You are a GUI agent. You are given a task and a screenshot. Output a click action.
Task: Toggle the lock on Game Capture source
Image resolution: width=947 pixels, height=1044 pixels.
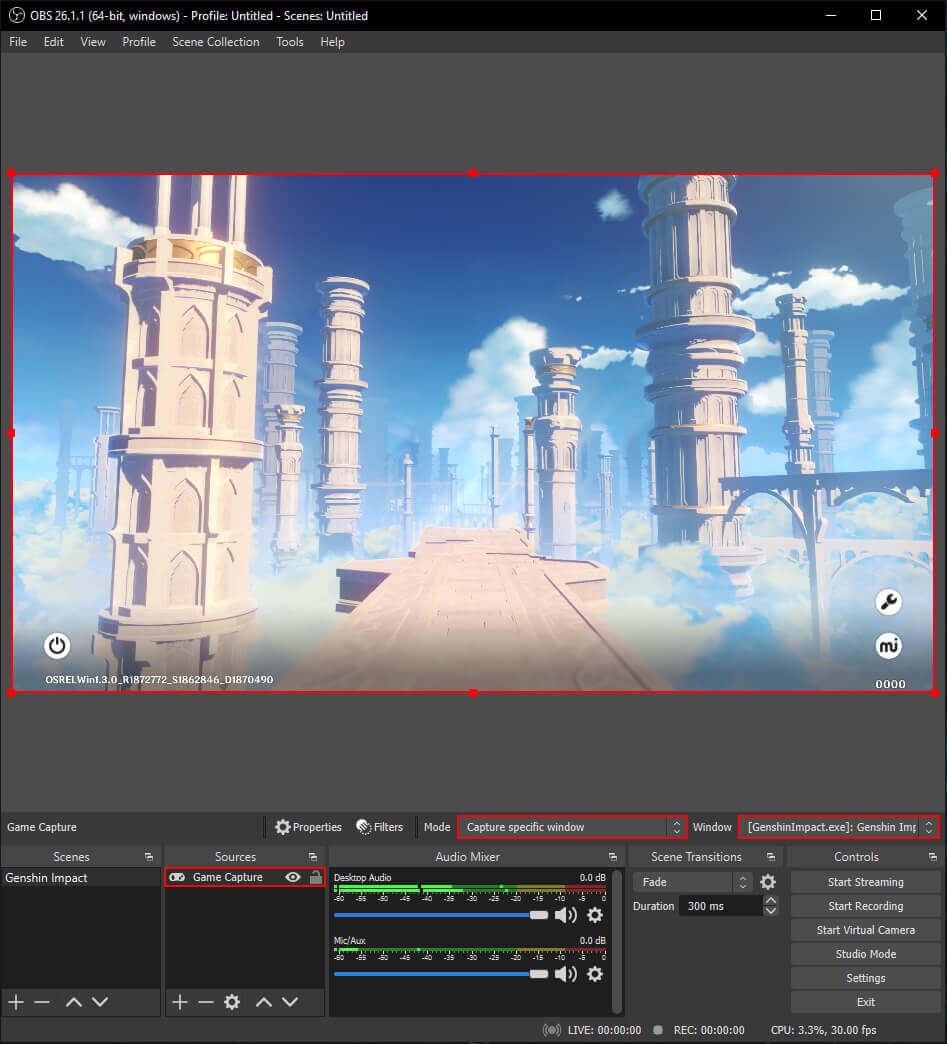coord(316,878)
